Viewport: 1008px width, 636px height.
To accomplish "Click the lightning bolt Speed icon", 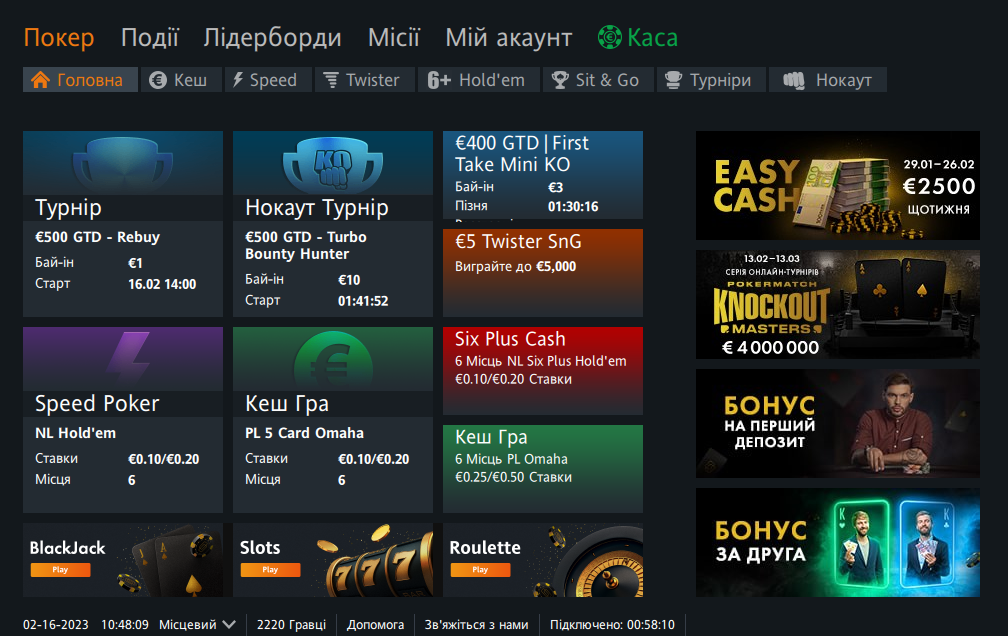I will pos(239,80).
